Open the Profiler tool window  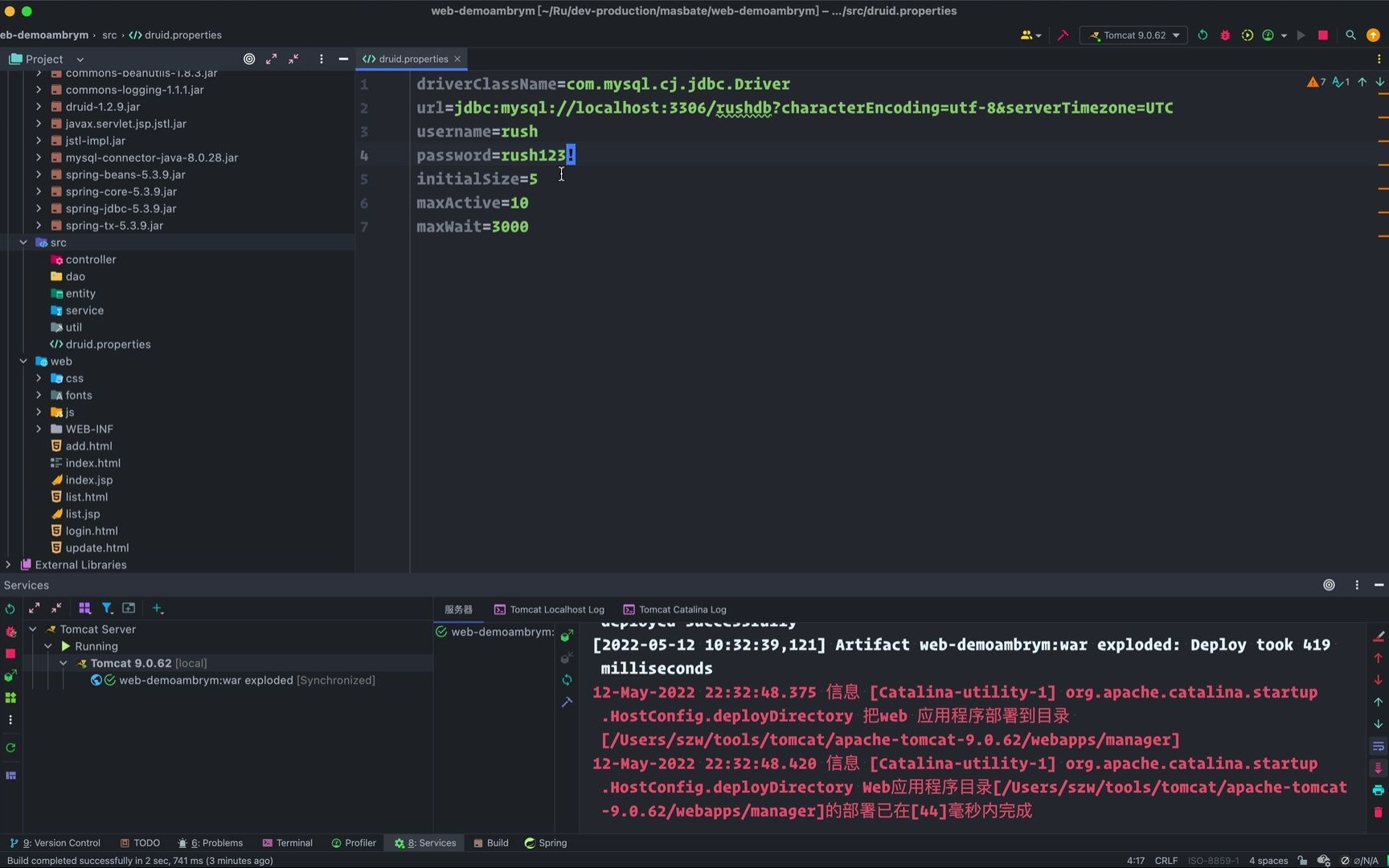pyautogui.click(x=354, y=843)
